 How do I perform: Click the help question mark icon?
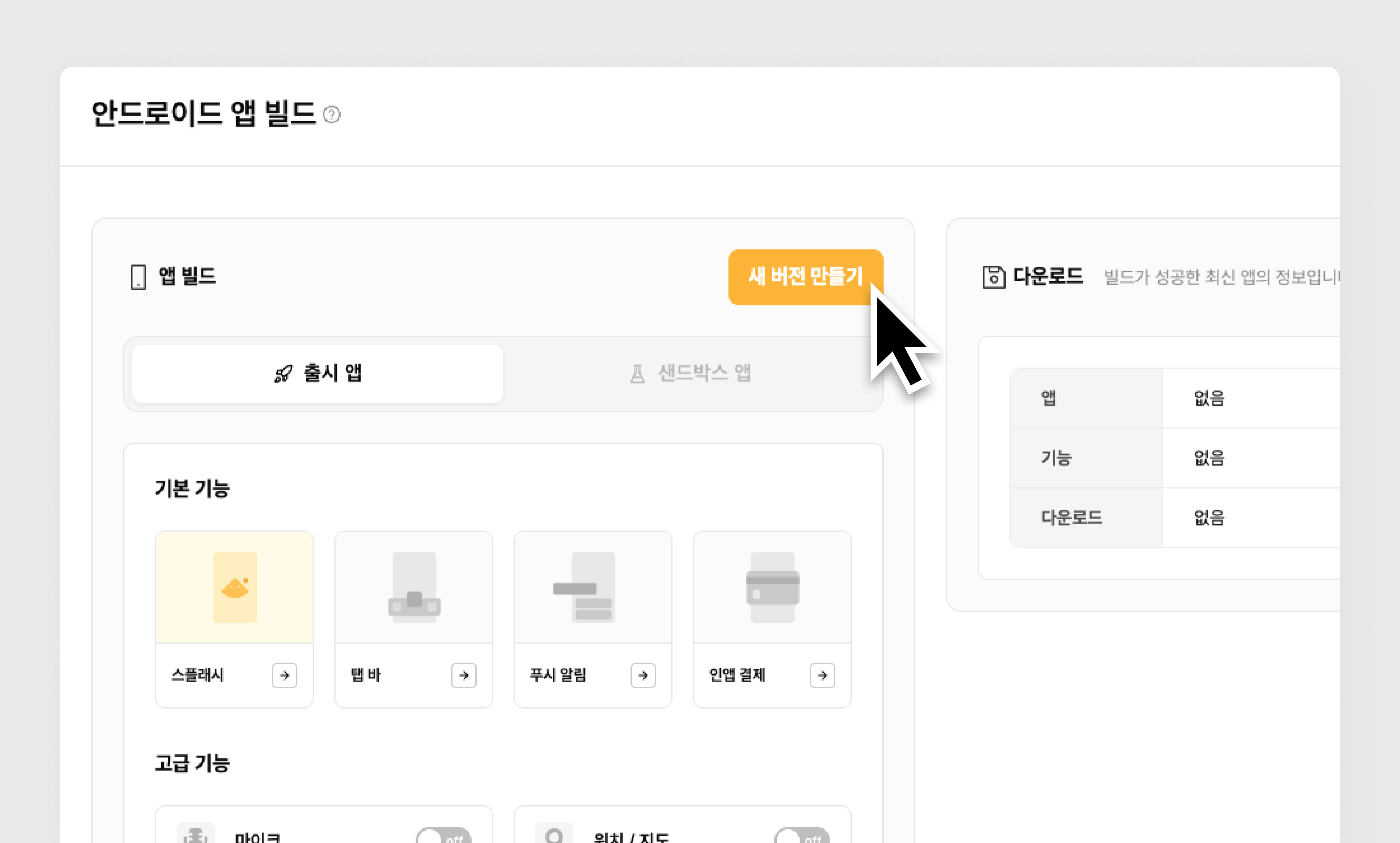[x=332, y=115]
